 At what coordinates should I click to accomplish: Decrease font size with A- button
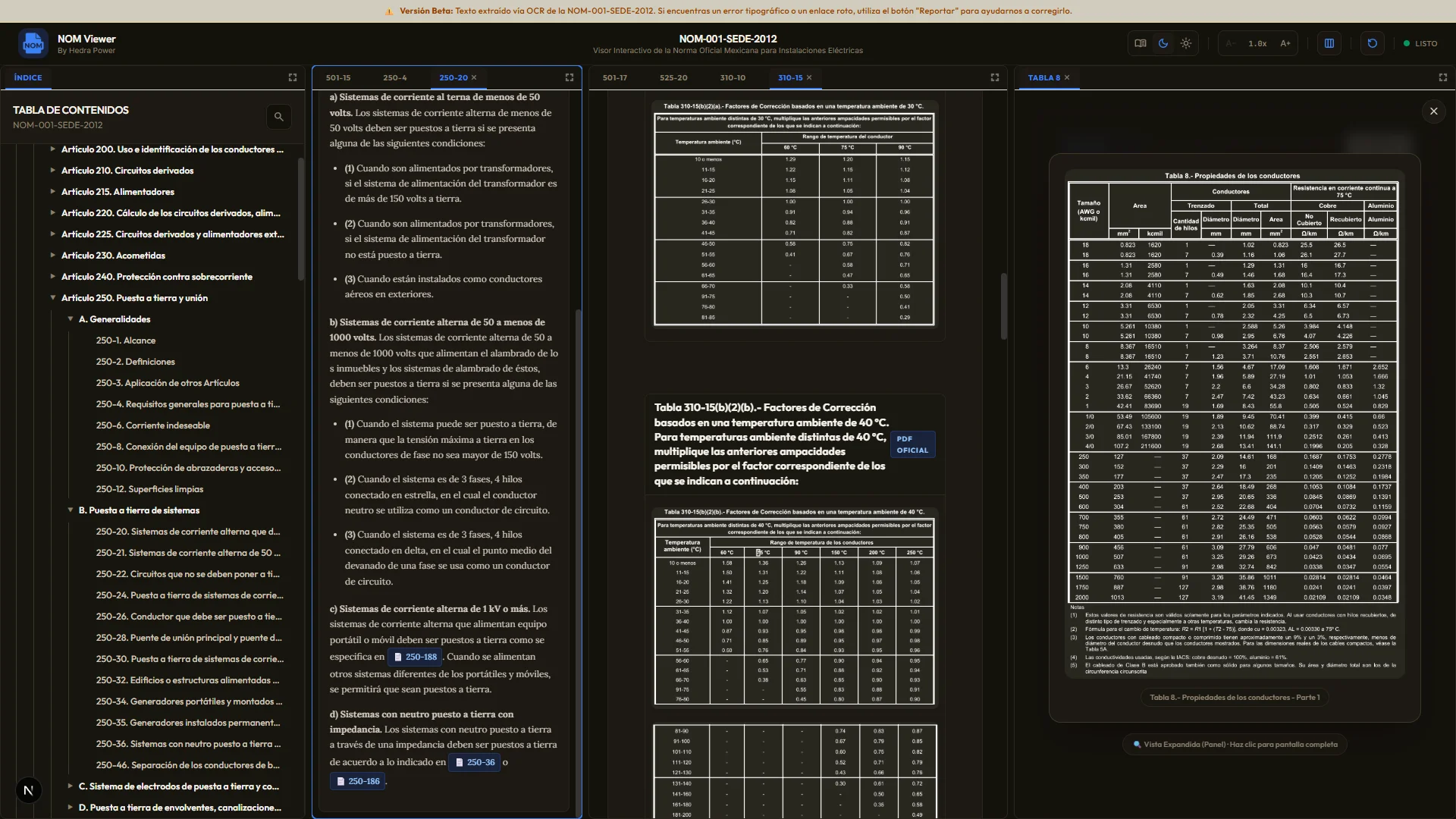[1230, 43]
